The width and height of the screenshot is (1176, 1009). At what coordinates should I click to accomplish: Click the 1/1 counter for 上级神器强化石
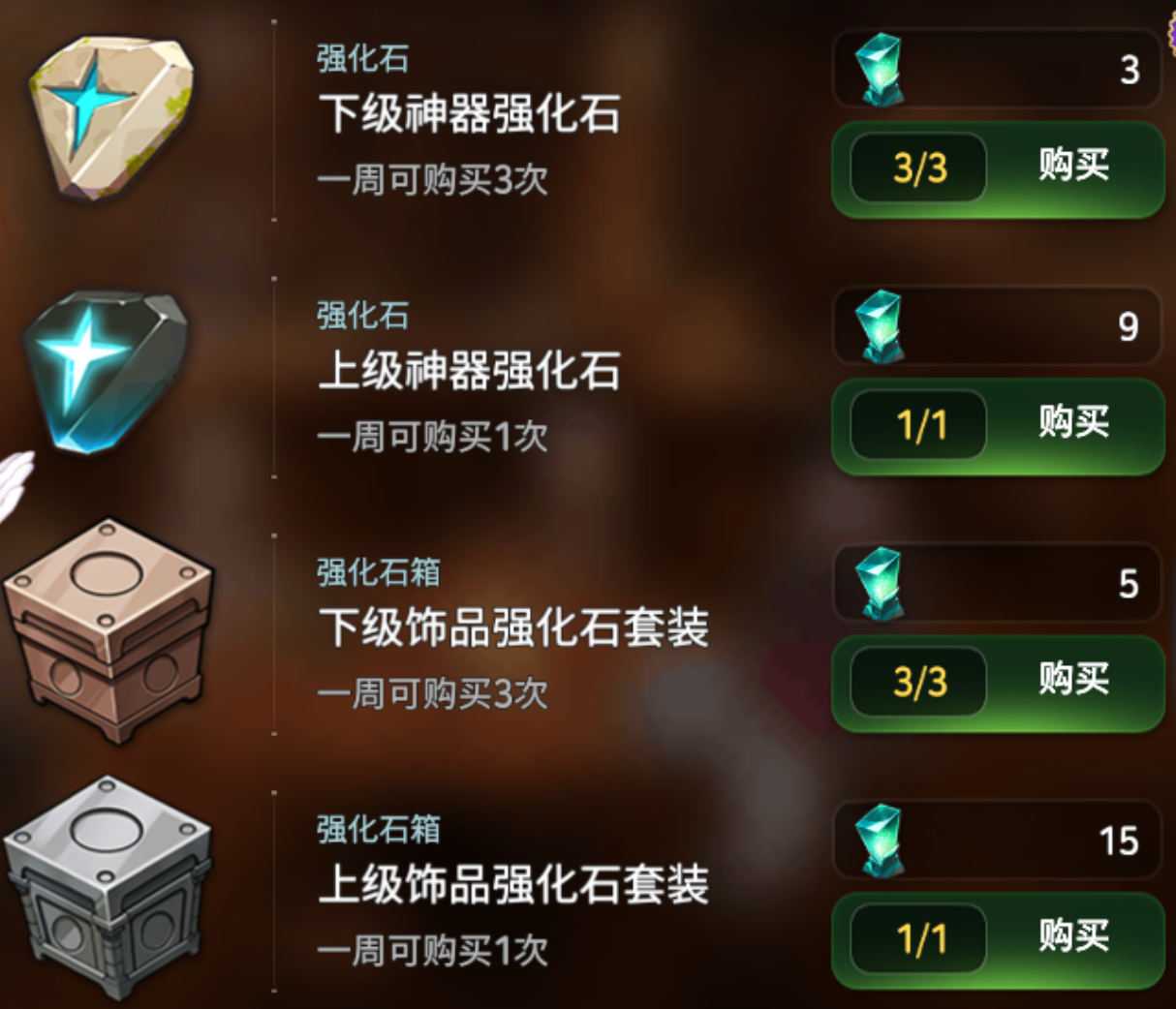pyautogui.click(x=918, y=425)
